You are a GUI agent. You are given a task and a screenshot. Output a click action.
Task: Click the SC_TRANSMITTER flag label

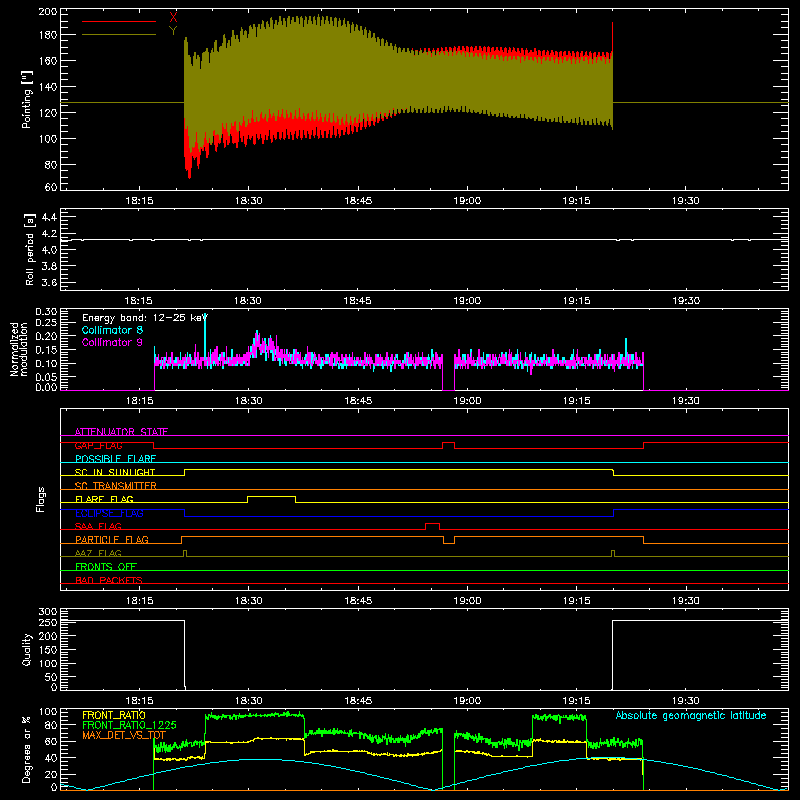(116, 485)
